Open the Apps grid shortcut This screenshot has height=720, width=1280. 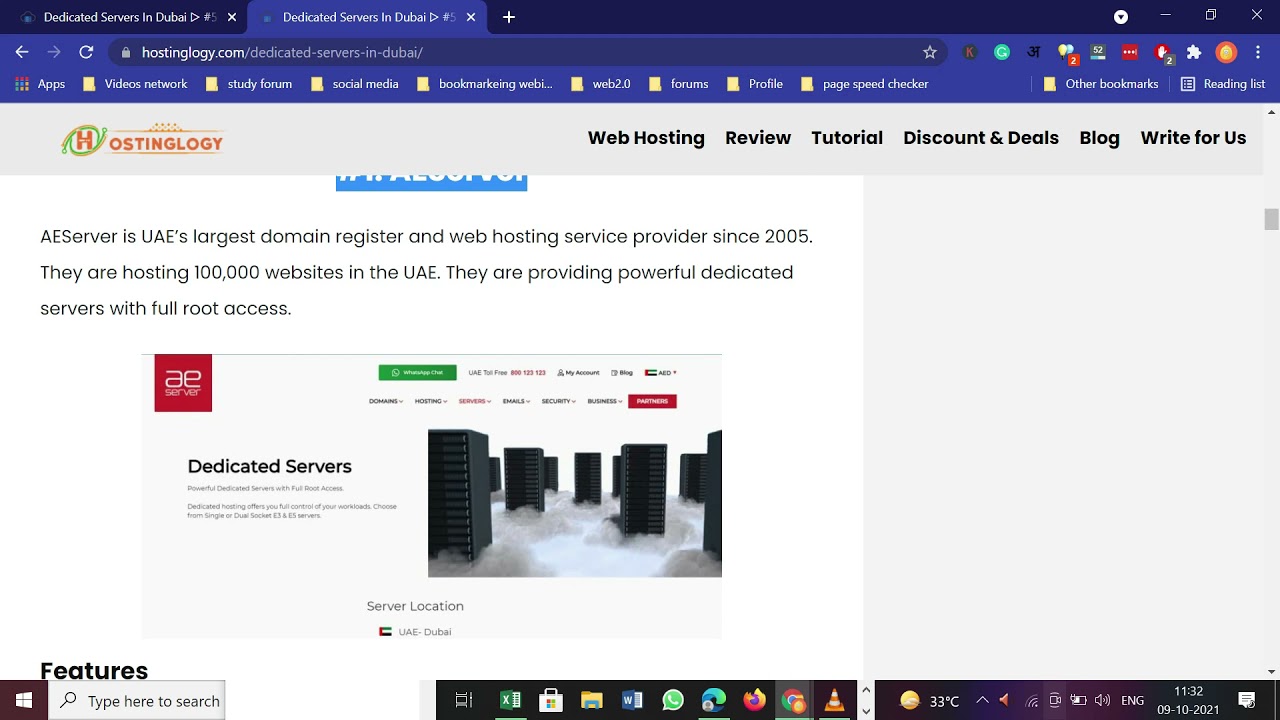point(40,84)
